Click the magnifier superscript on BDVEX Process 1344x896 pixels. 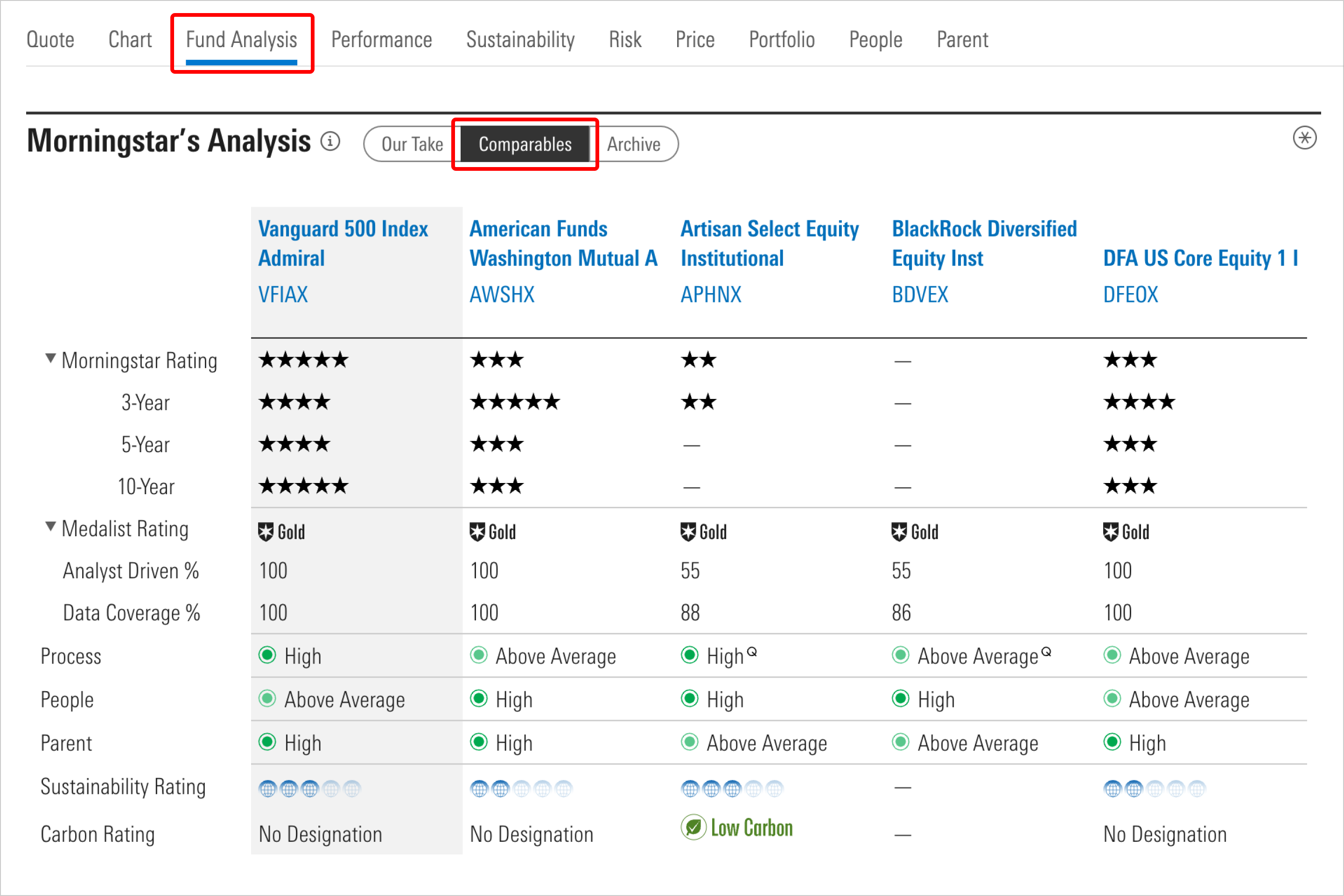tap(1046, 651)
